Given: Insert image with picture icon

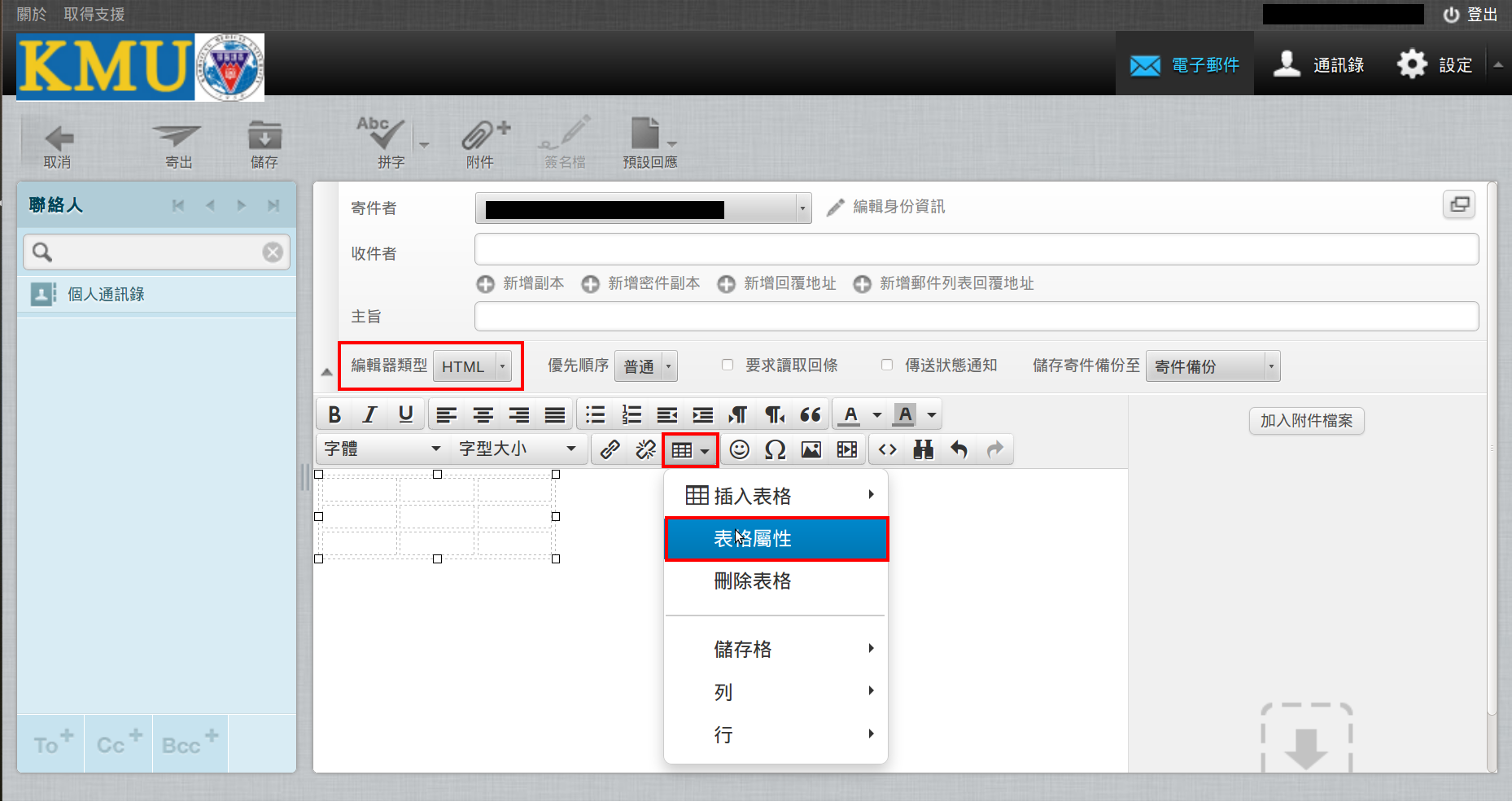Looking at the screenshot, I should (811, 449).
